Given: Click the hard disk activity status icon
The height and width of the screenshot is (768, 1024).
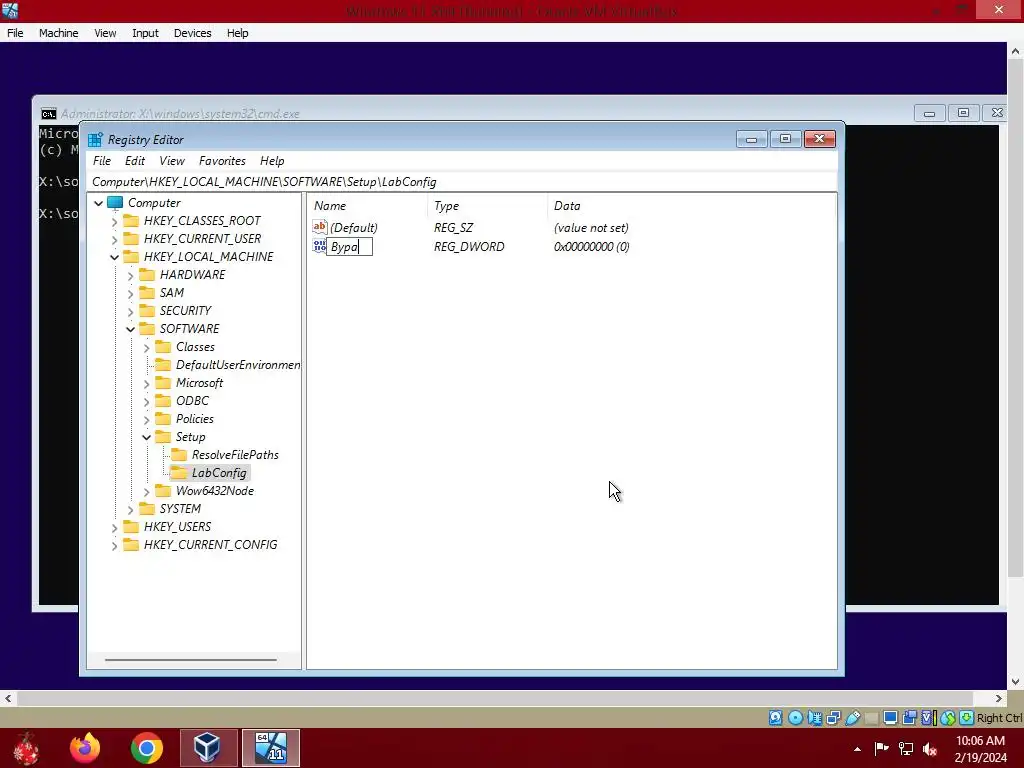Looking at the screenshot, I should pyautogui.click(x=775, y=718).
